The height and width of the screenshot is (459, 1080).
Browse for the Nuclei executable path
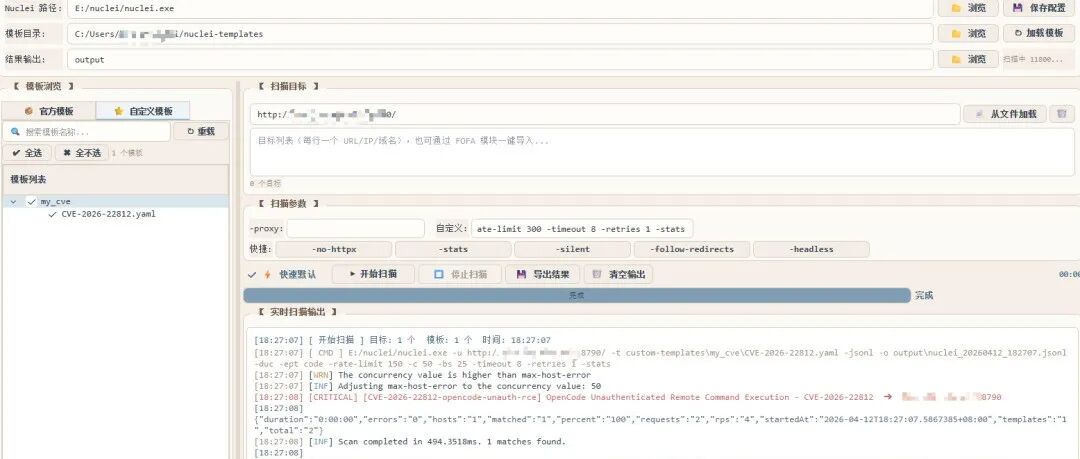968,8
